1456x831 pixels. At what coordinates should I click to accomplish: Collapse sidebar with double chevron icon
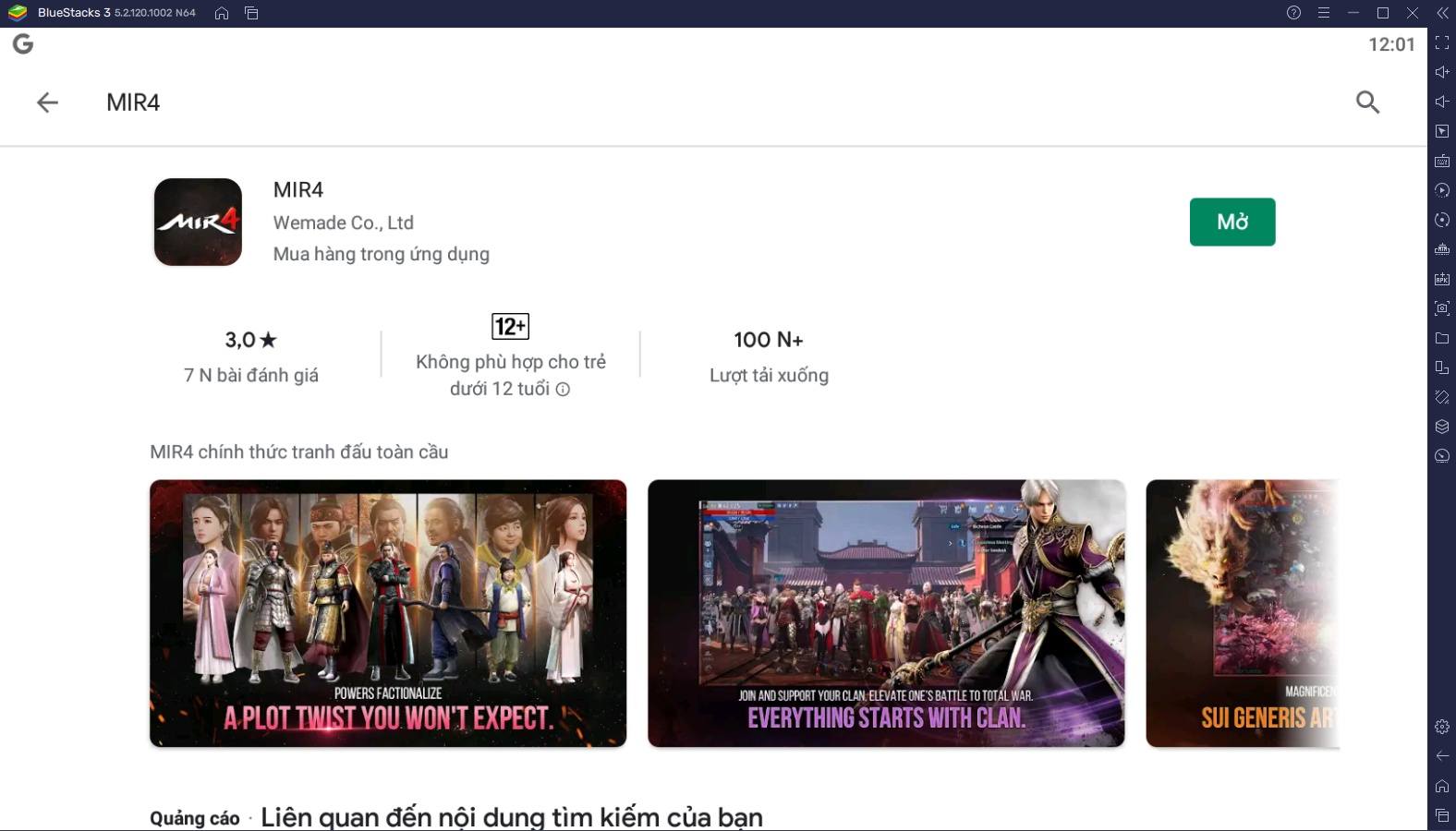(x=1442, y=13)
